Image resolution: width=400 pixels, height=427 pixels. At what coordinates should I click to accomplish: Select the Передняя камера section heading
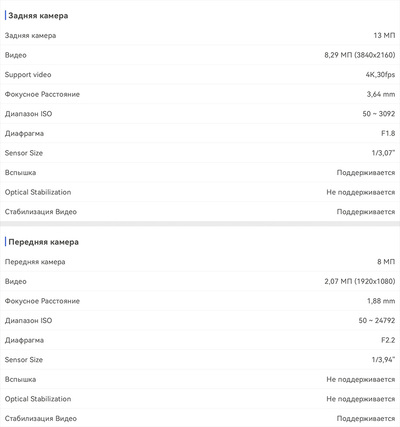tap(43, 242)
